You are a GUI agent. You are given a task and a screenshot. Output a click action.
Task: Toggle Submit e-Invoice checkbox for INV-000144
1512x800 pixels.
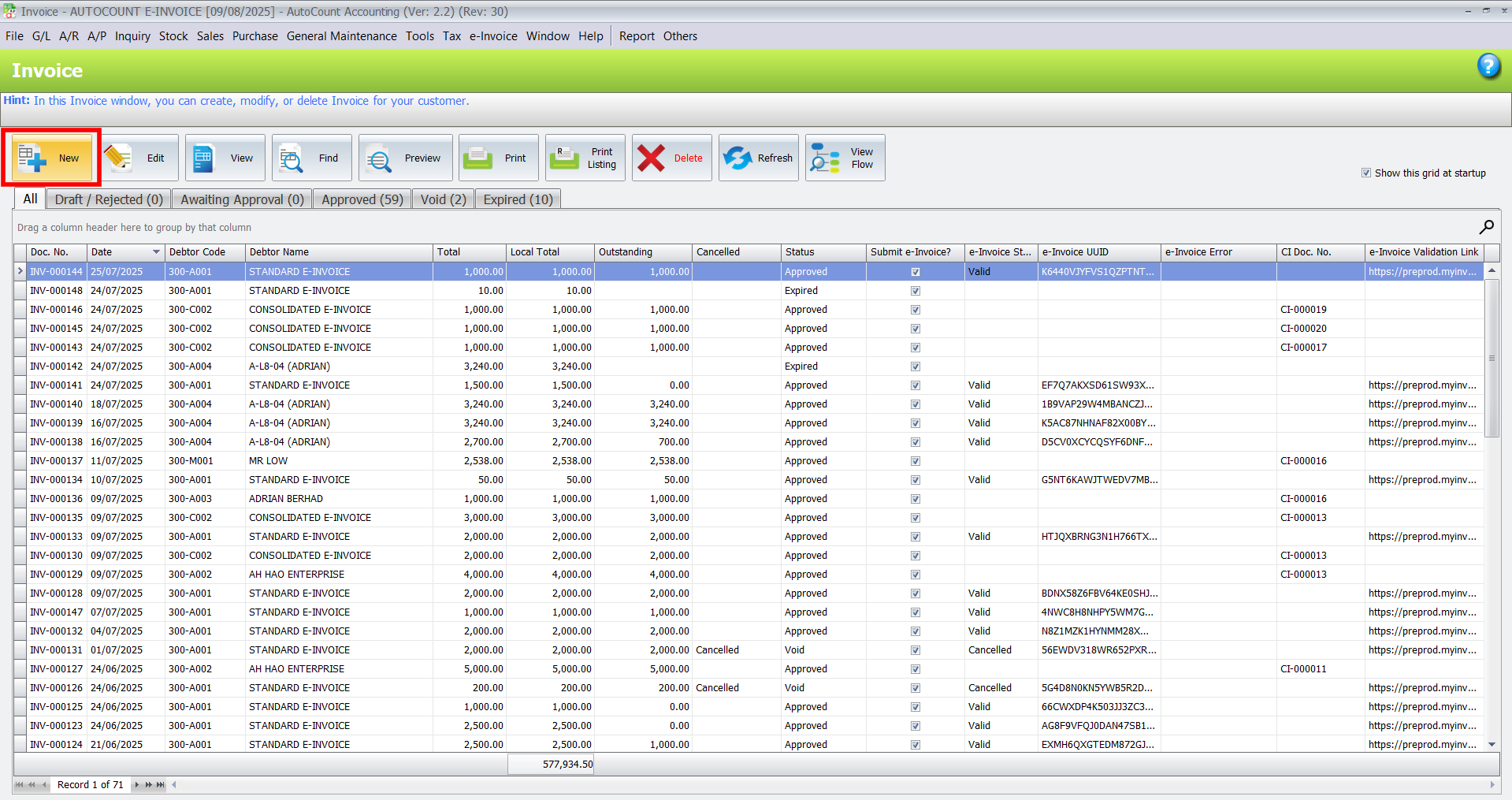click(x=915, y=272)
